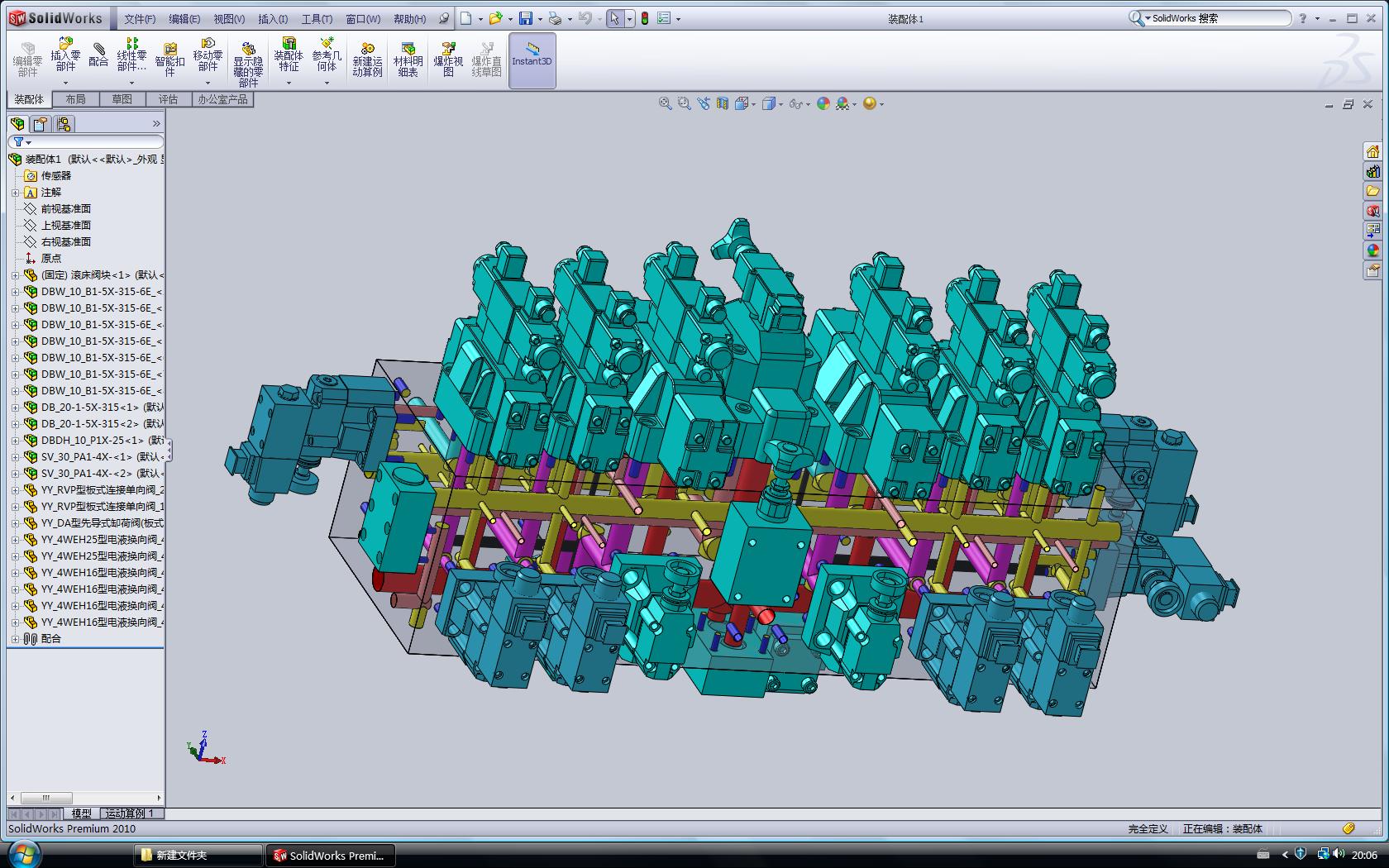
Task: Open the 插入(I) menu
Action: [273, 18]
